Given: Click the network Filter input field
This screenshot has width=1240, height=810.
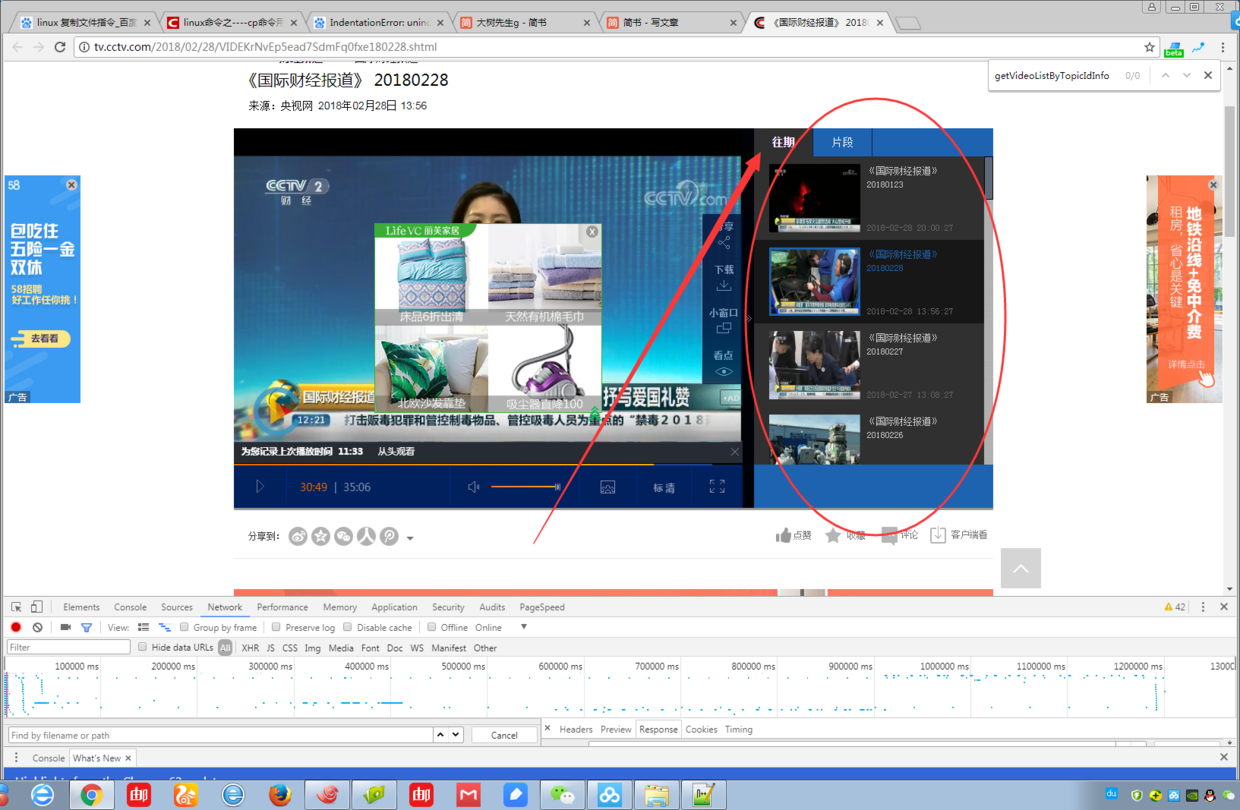Looking at the screenshot, I should (x=69, y=647).
